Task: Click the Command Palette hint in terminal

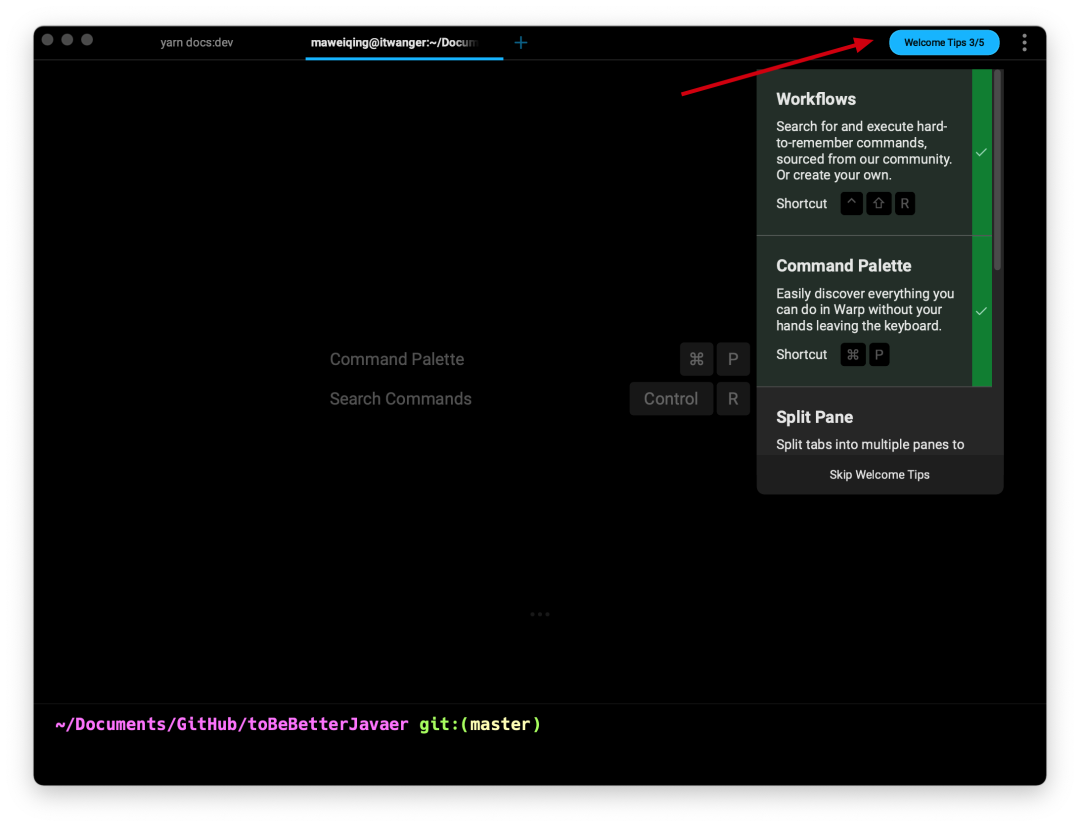Action: (x=397, y=359)
